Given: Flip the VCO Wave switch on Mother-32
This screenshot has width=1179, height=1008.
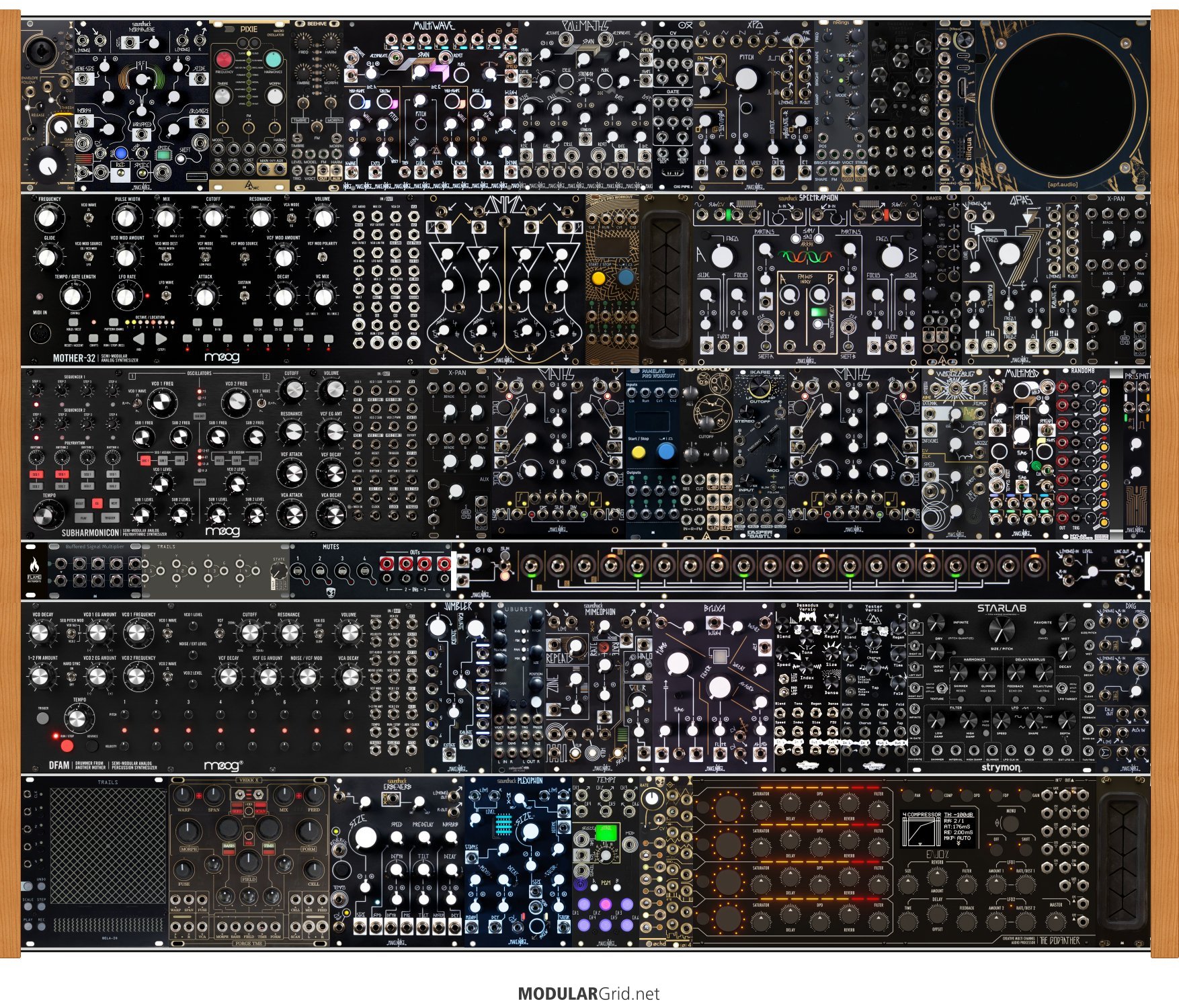Looking at the screenshot, I should coord(89,218).
